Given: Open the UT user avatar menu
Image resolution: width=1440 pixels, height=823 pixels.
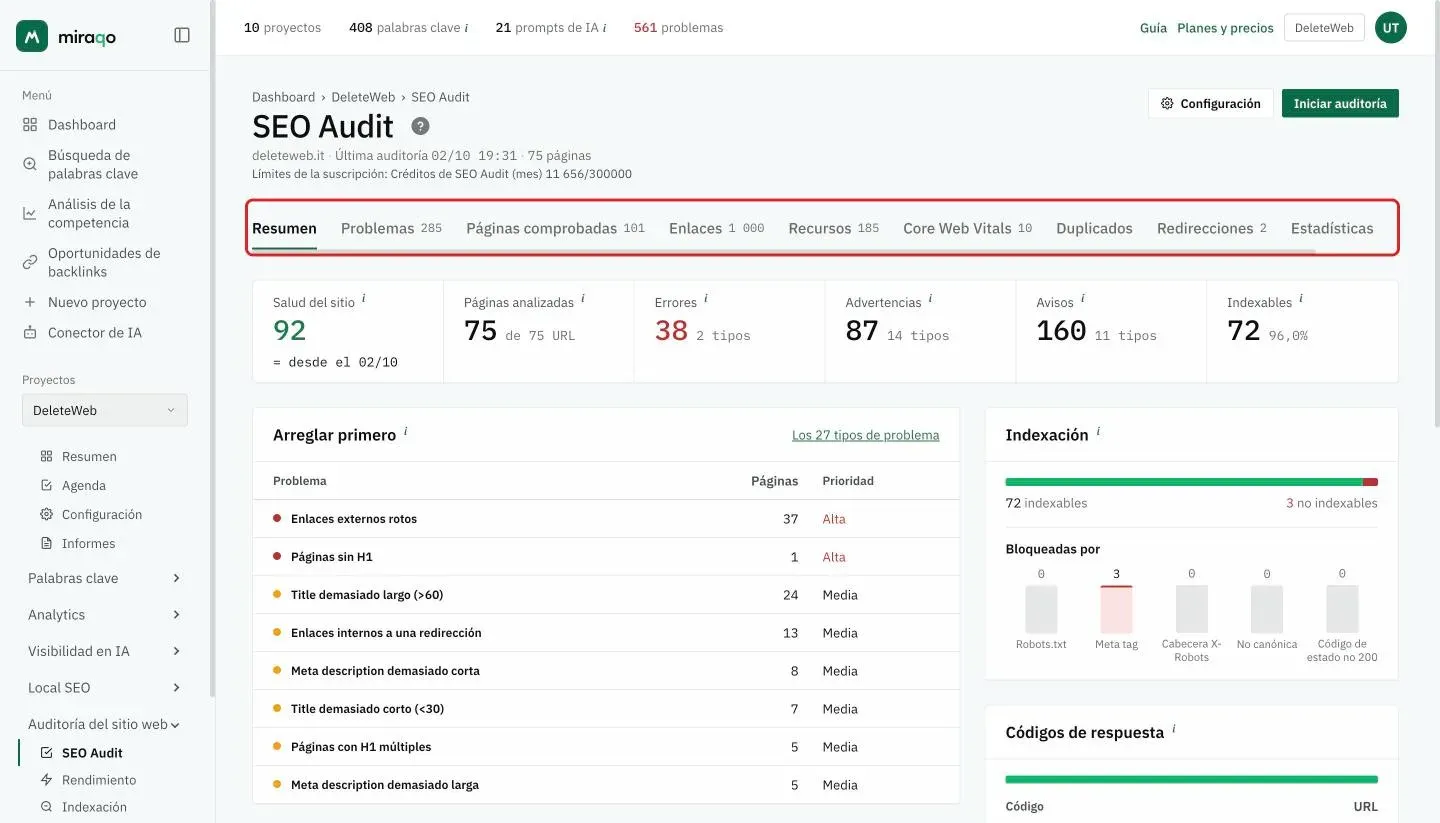Looking at the screenshot, I should [1391, 28].
